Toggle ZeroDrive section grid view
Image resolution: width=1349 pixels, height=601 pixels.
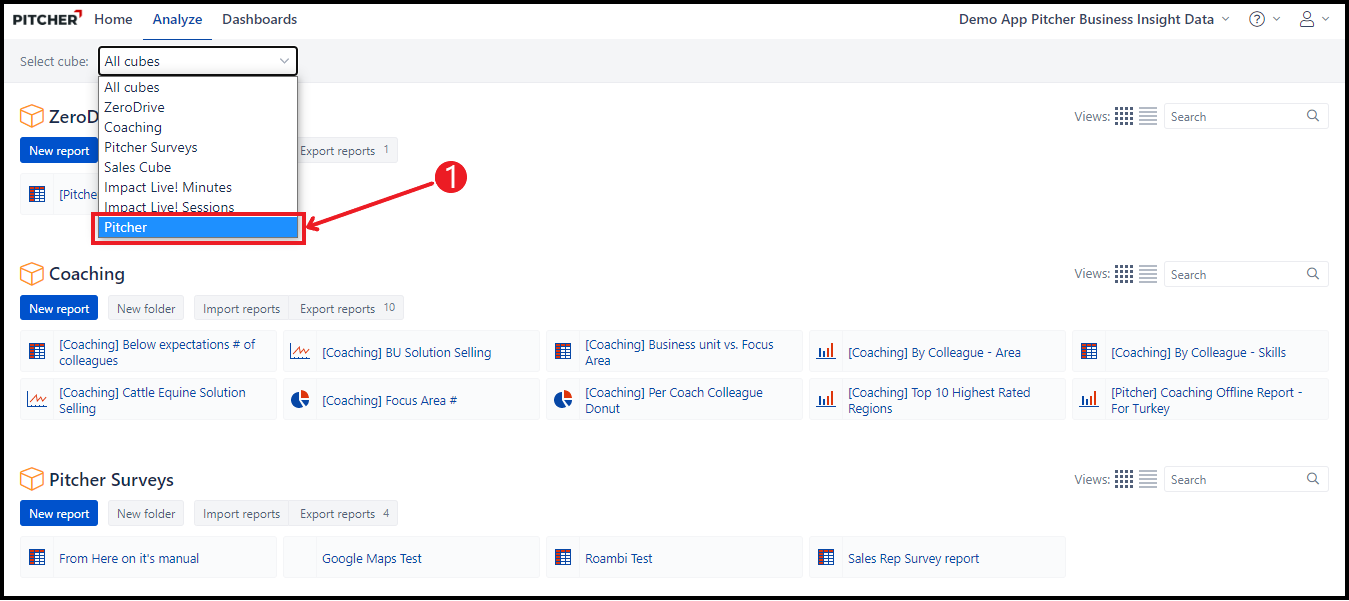pyautogui.click(x=1124, y=117)
